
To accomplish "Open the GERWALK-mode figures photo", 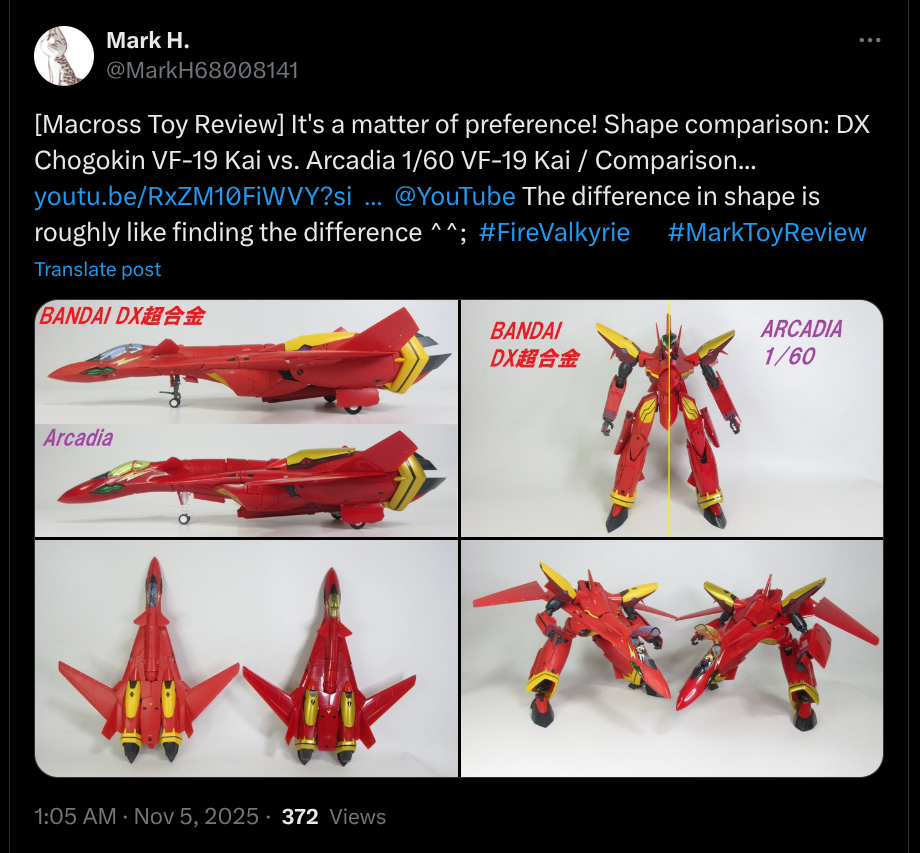I will (672, 658).
